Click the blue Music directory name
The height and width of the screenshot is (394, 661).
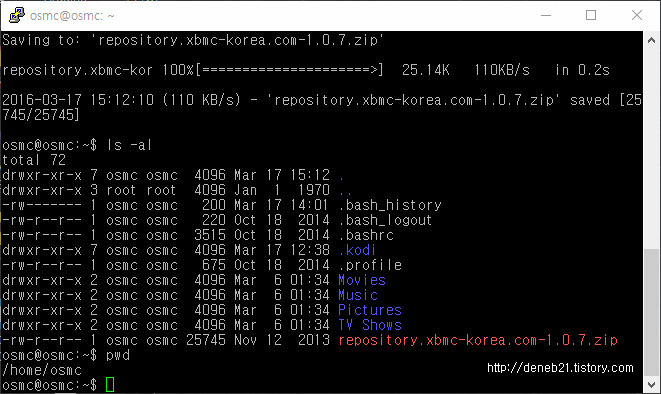point(358,295)
